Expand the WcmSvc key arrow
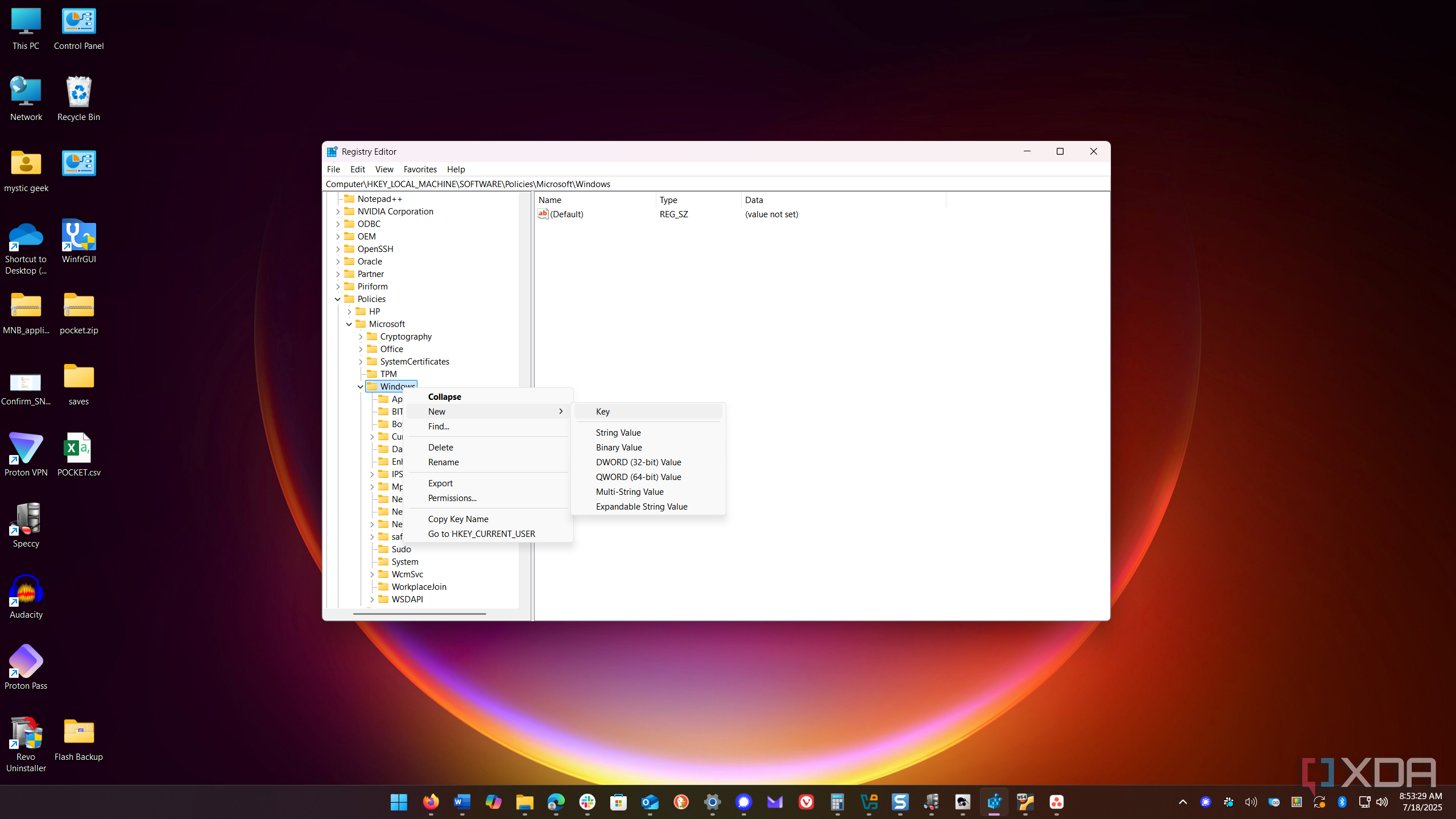This screenshot has width=1456, height=819. (372, 574)
